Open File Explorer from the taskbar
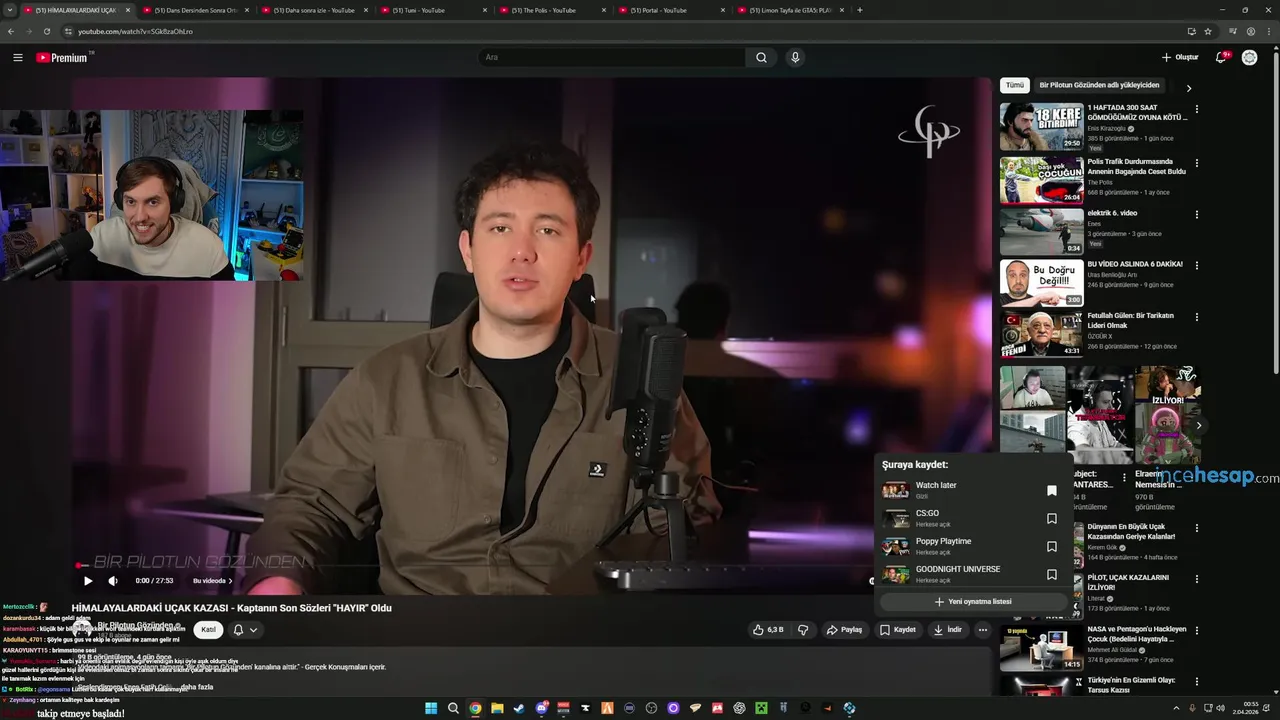This screenshot has height=720, width=1280. [497, 708]
